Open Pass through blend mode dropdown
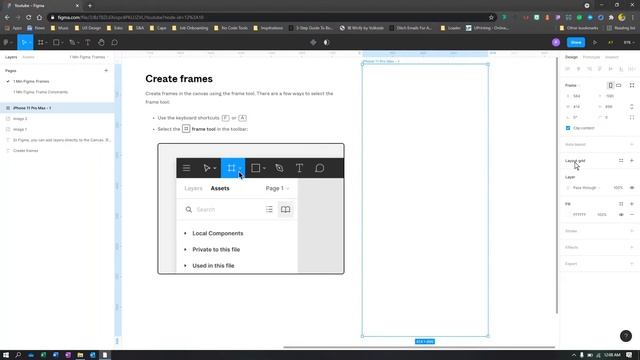 [x=586, y=188]
